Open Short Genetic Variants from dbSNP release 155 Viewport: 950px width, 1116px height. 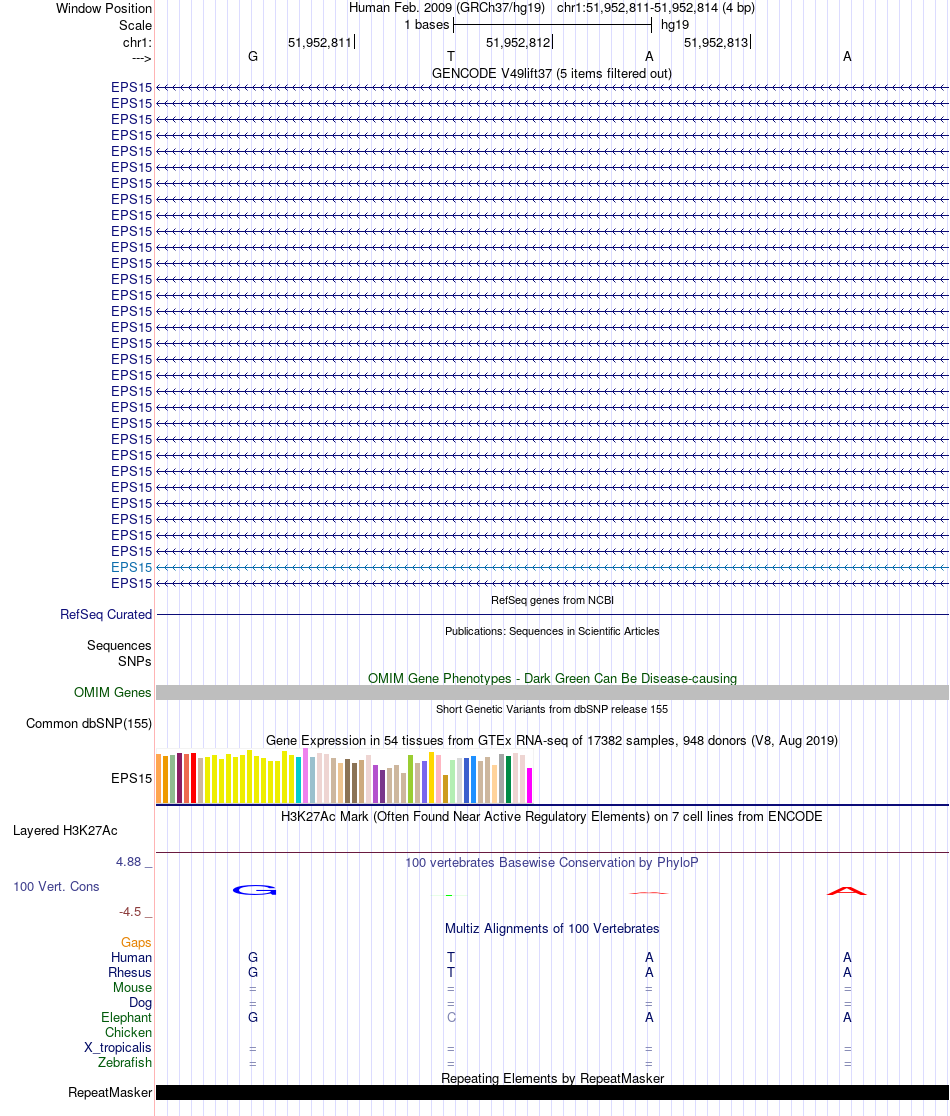pos(552,709)
